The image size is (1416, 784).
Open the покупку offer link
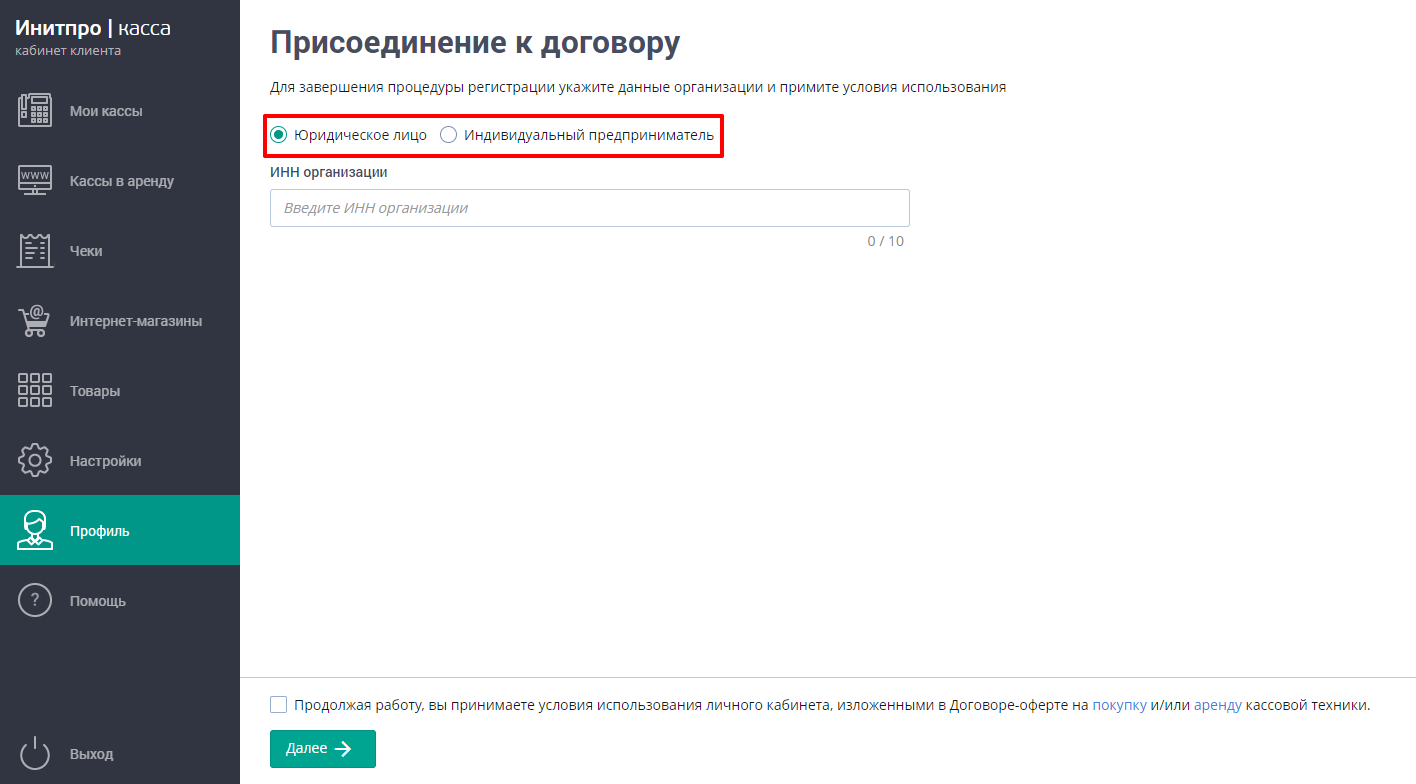click(1119, 705)
